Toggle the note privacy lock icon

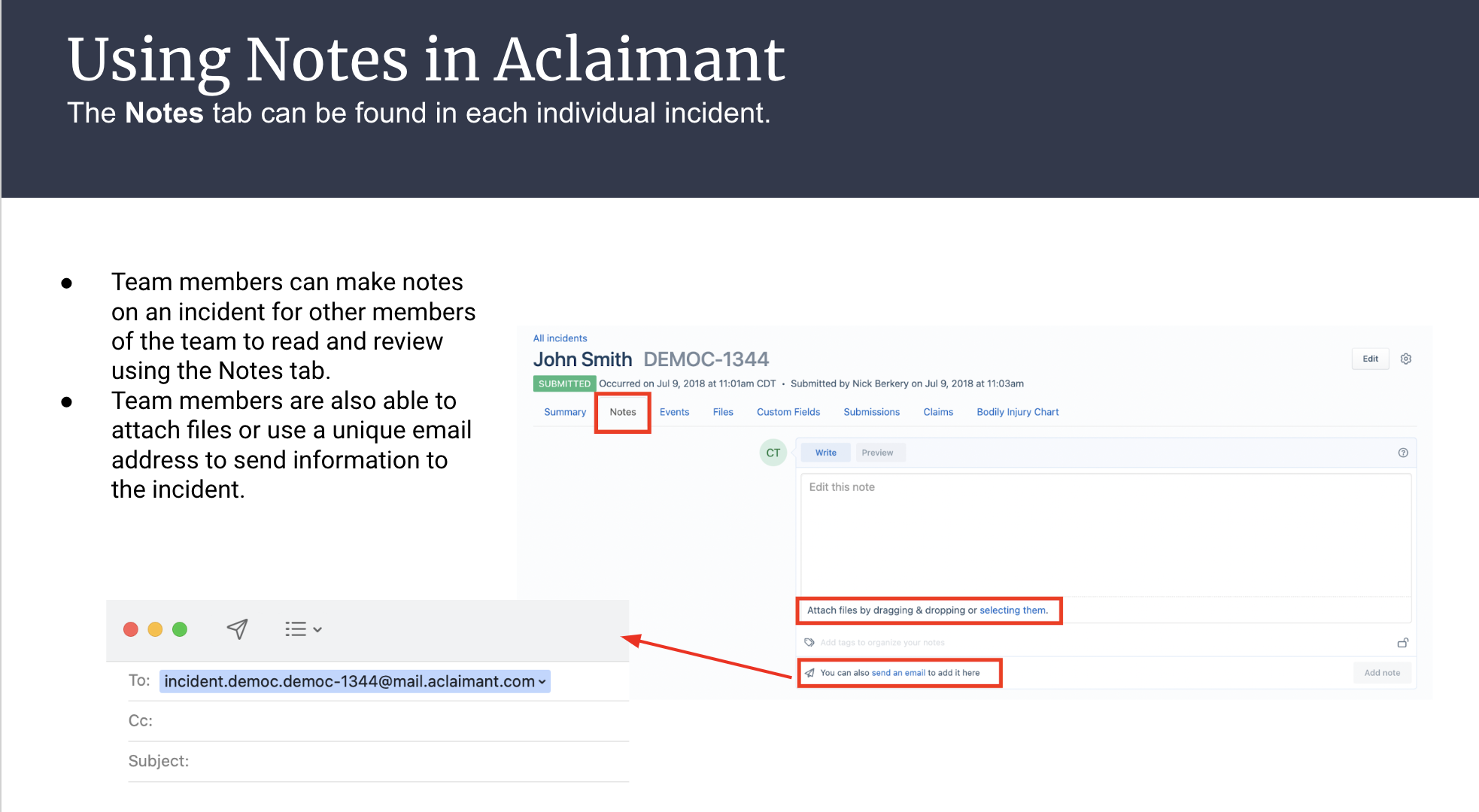tap(1402, 642)
